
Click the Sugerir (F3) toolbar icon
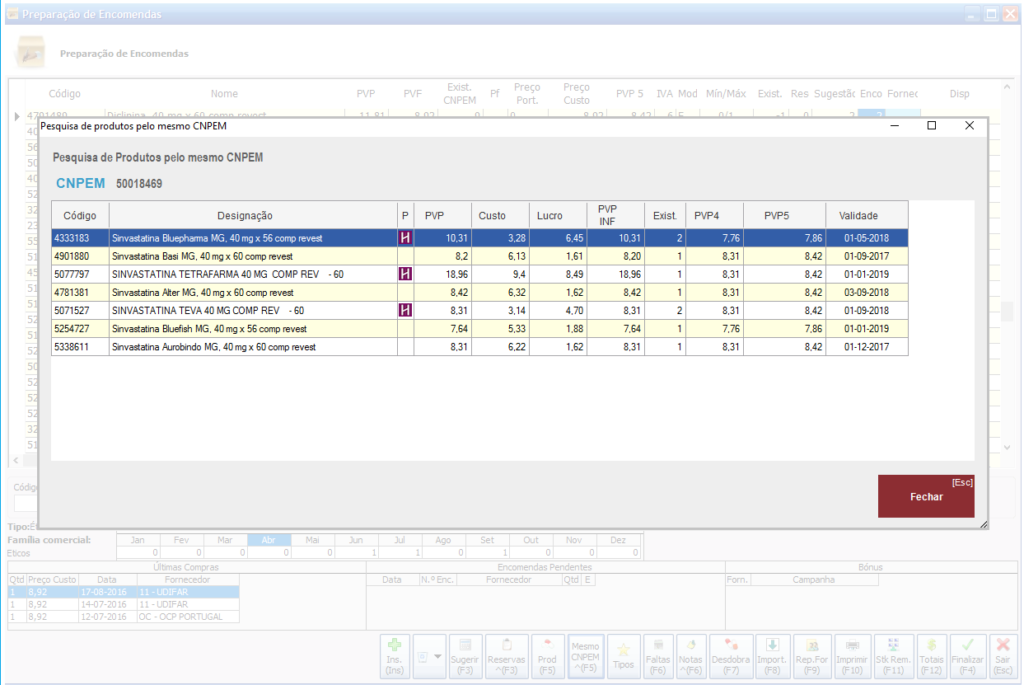tap(465, 656)
